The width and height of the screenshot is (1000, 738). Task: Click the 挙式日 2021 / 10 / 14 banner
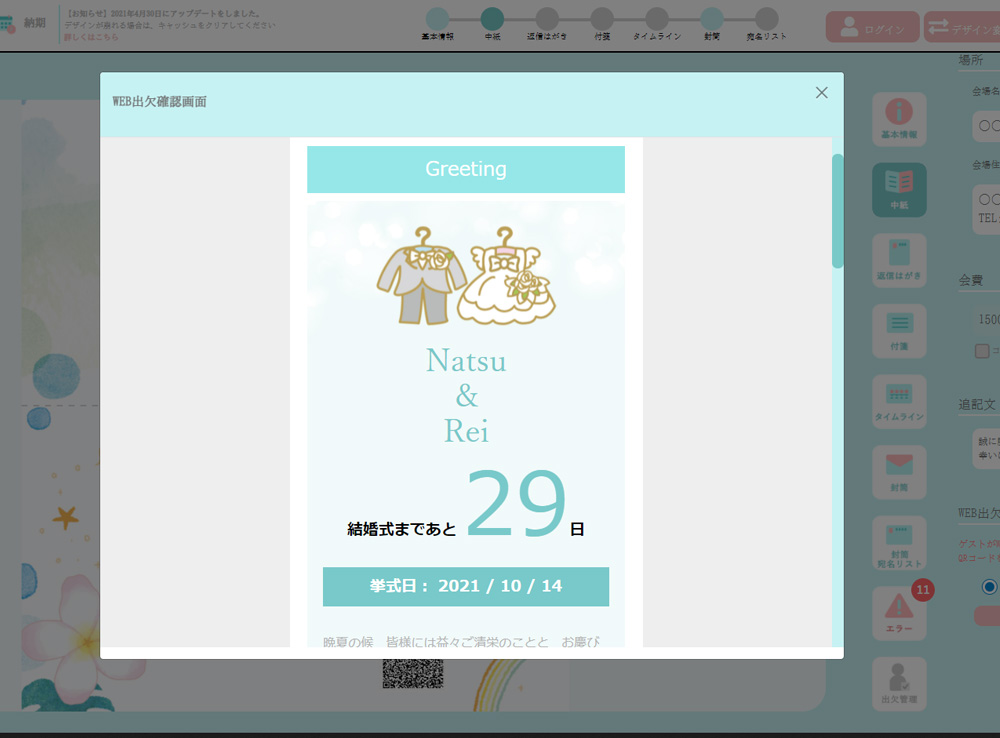[x=466, y=586]
